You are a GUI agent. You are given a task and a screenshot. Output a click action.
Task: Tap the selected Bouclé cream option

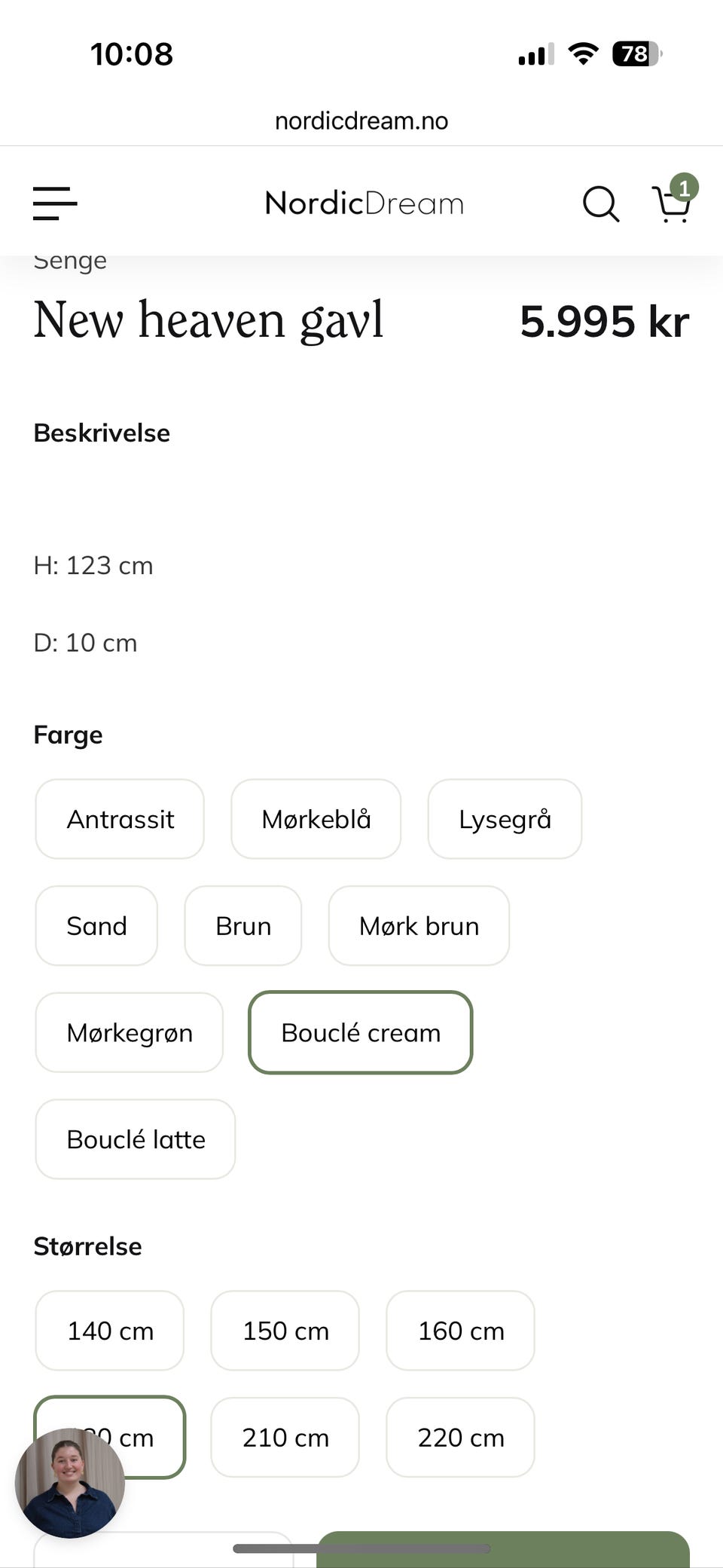point(361,1032)
